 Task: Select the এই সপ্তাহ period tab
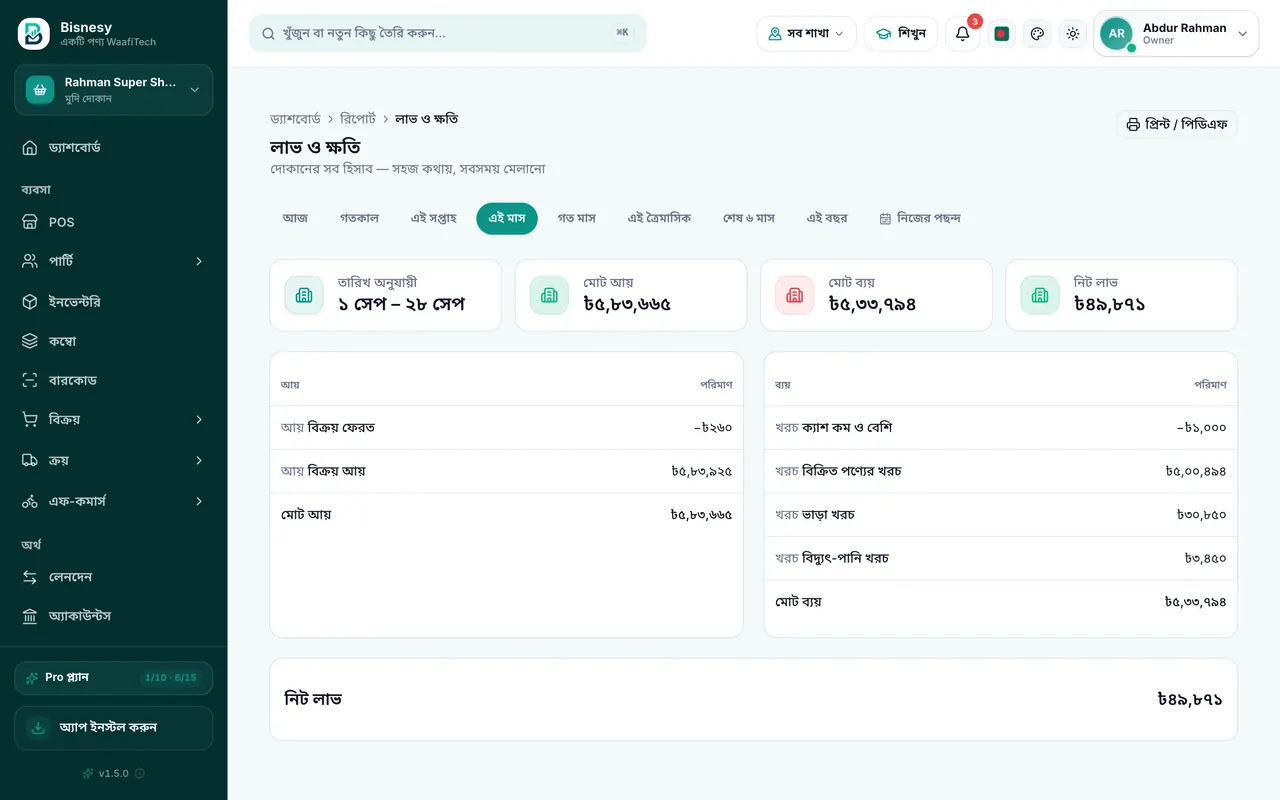pyautogui.click(x=434, y=218)
